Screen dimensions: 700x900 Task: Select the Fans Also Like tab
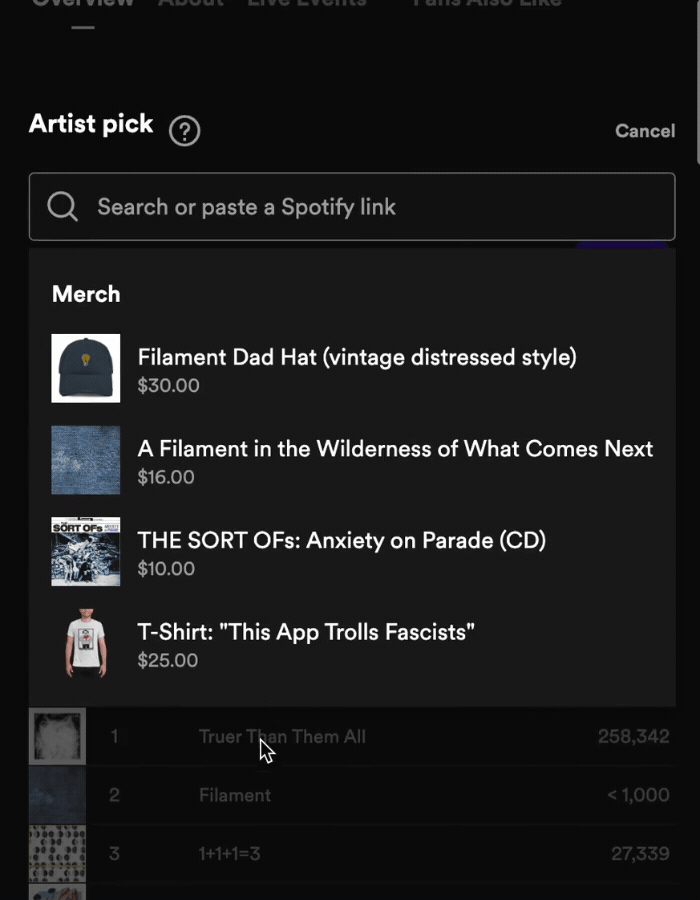487,5
